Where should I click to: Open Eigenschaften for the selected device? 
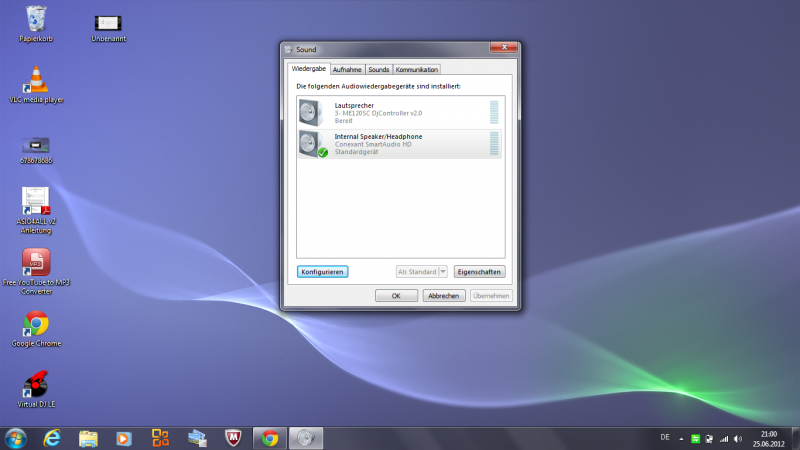click(479, 271)
